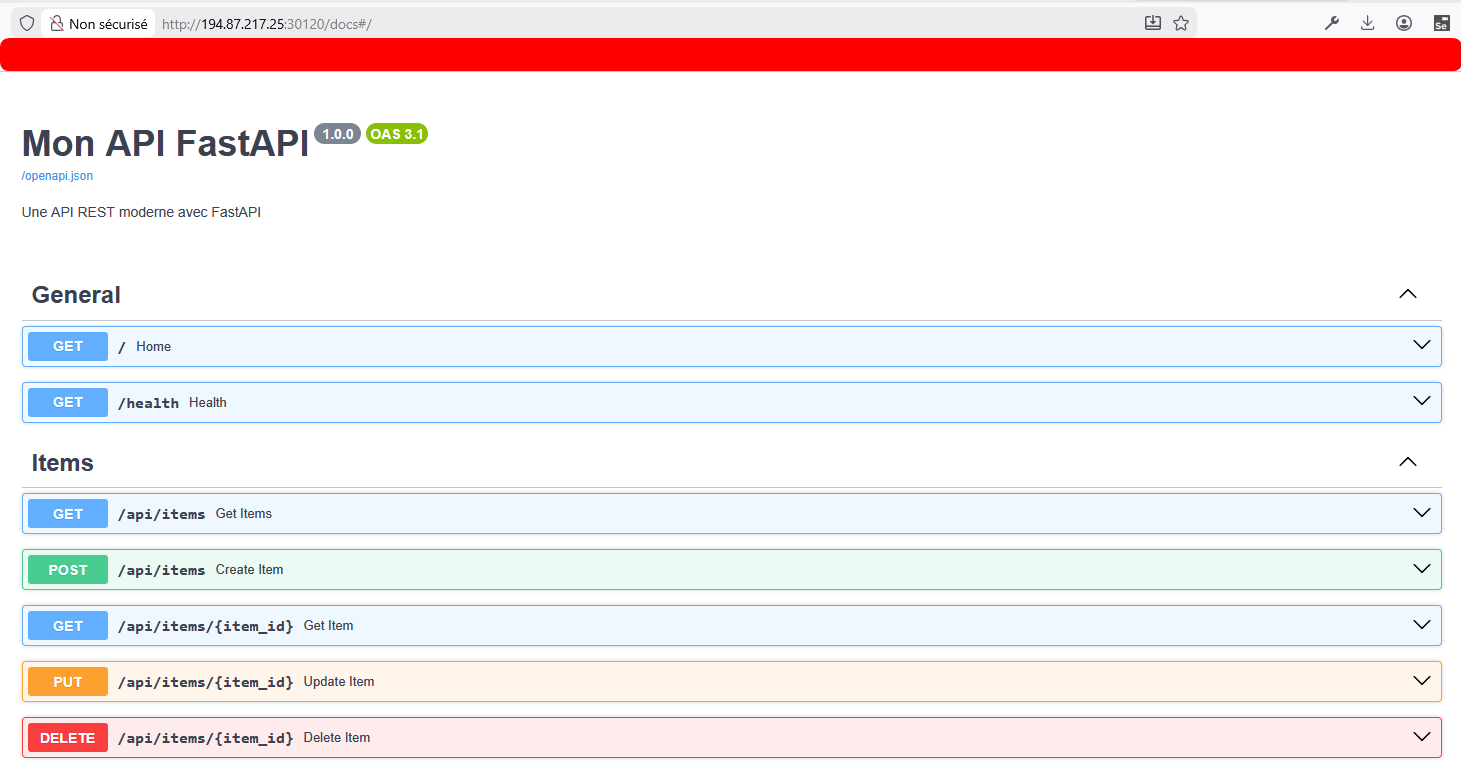
Task: Click the GET button for Home endpoint
Action: (x=68, y=346)
